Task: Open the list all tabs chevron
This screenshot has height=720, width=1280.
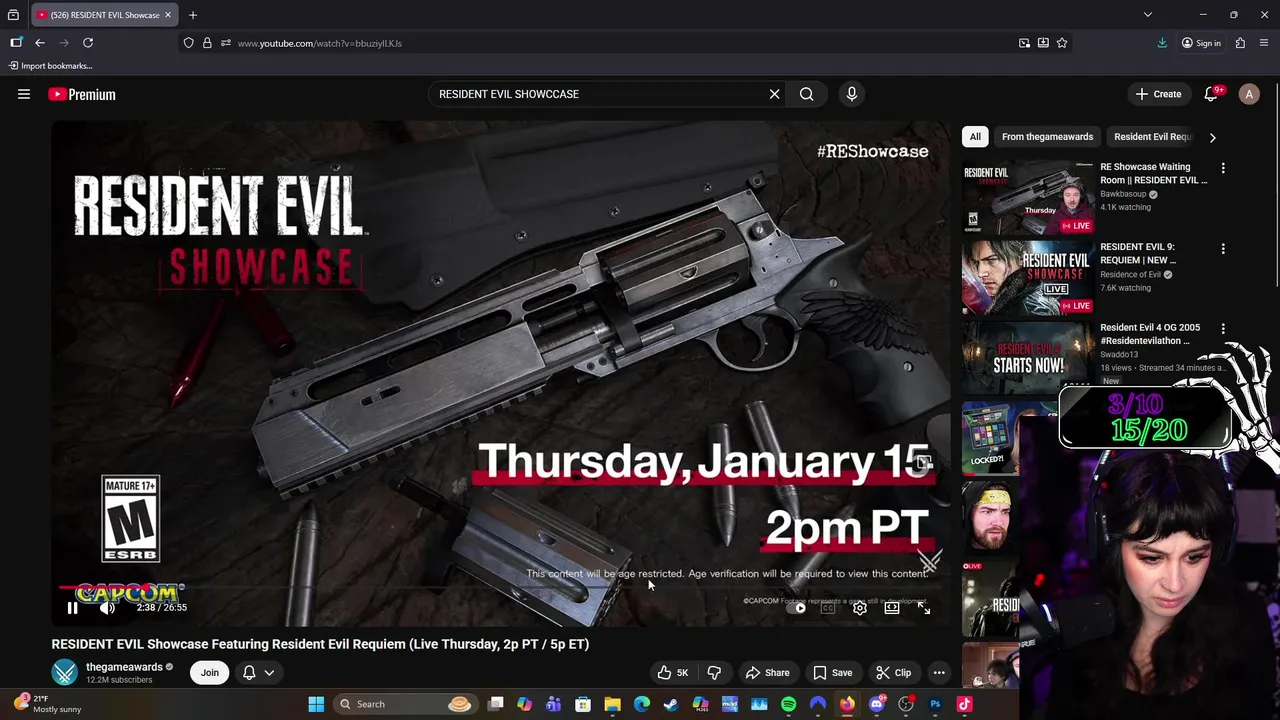Action: [x=1148, y=15]
